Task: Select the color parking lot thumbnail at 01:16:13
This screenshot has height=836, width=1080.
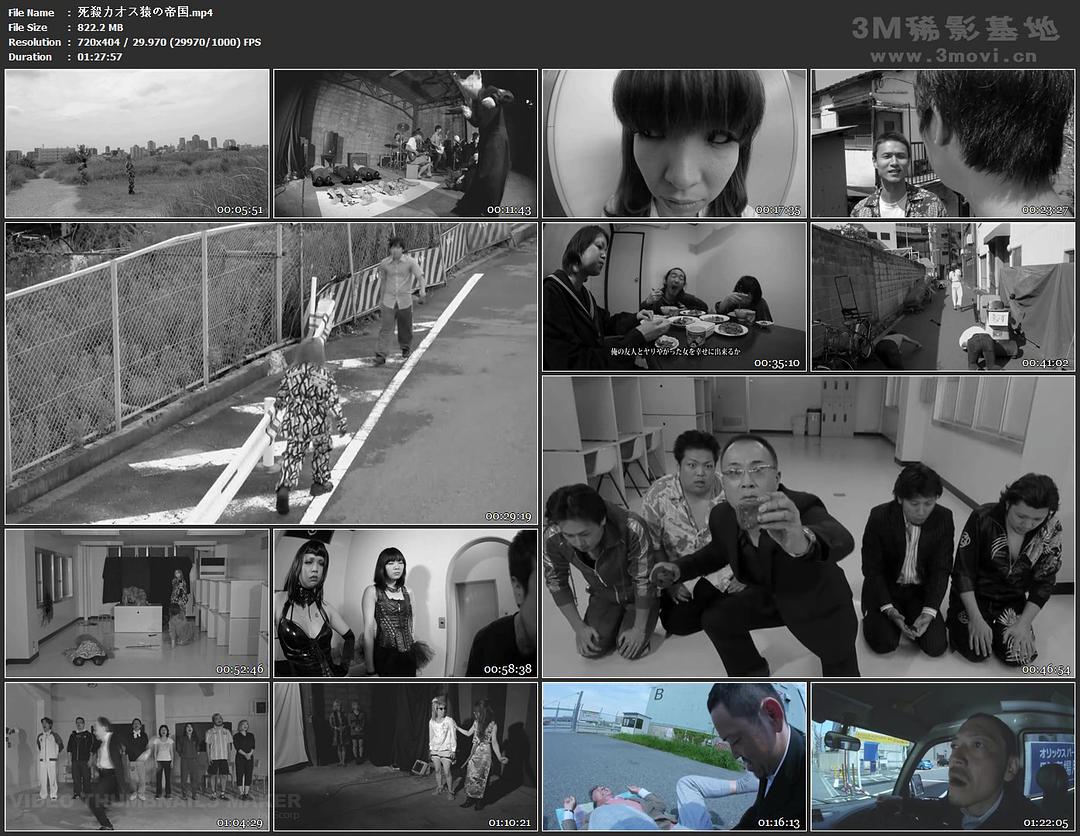Action: click(674, 756)
